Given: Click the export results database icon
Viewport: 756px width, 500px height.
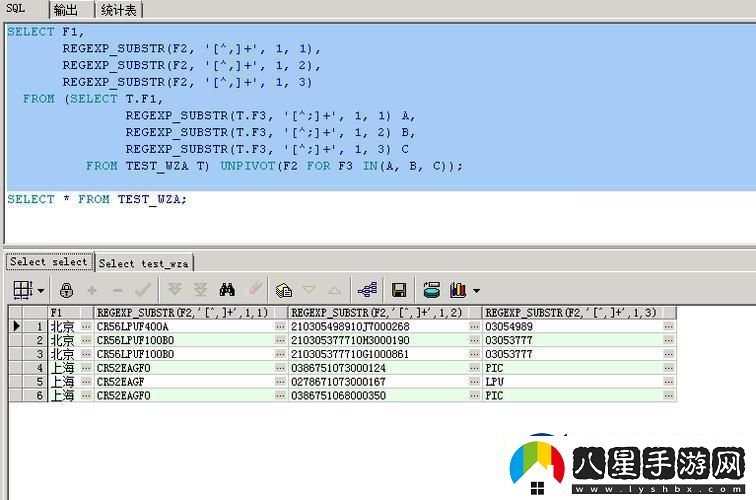Looking at the screenshot, I should click(x=431, y=290).
